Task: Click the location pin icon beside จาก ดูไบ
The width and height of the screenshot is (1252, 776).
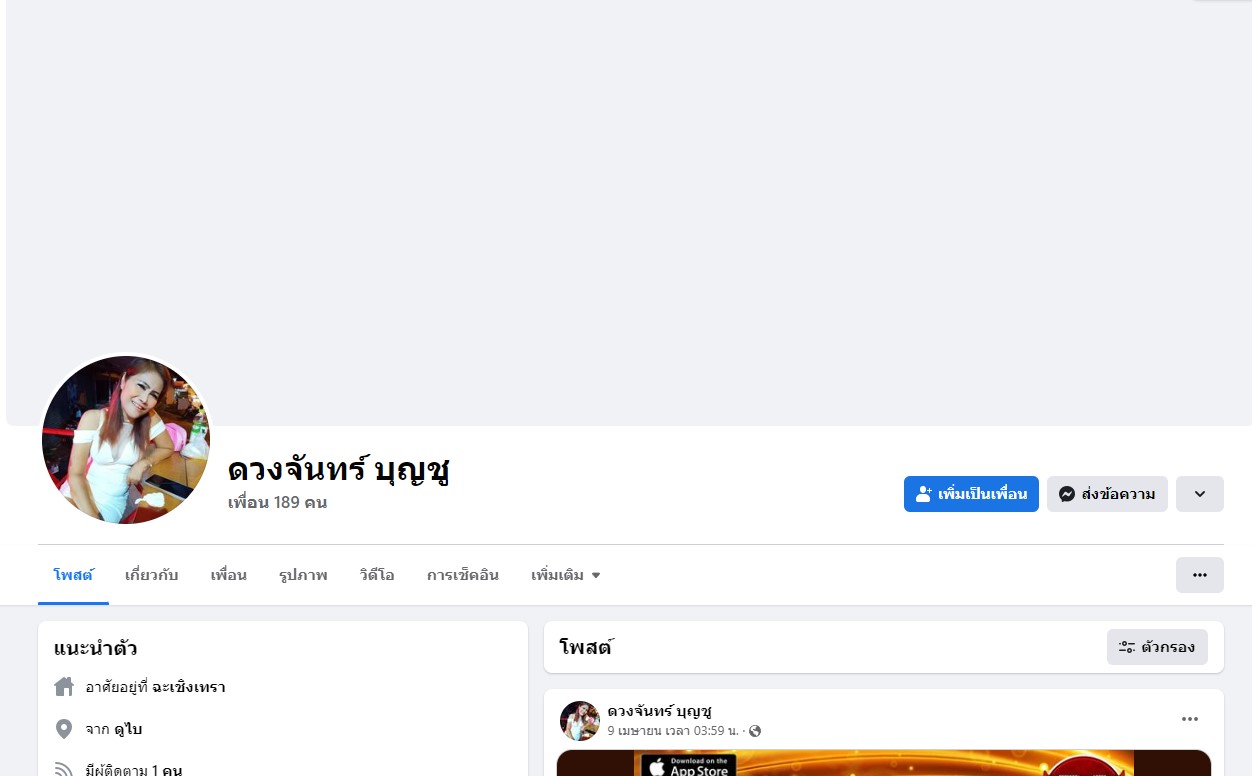Action: coord(64,729)
